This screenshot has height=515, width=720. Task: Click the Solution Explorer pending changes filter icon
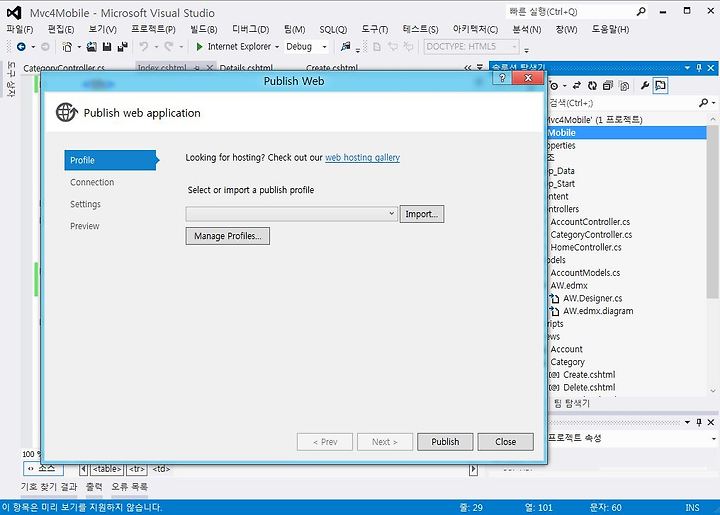click(x=554, y=85)
